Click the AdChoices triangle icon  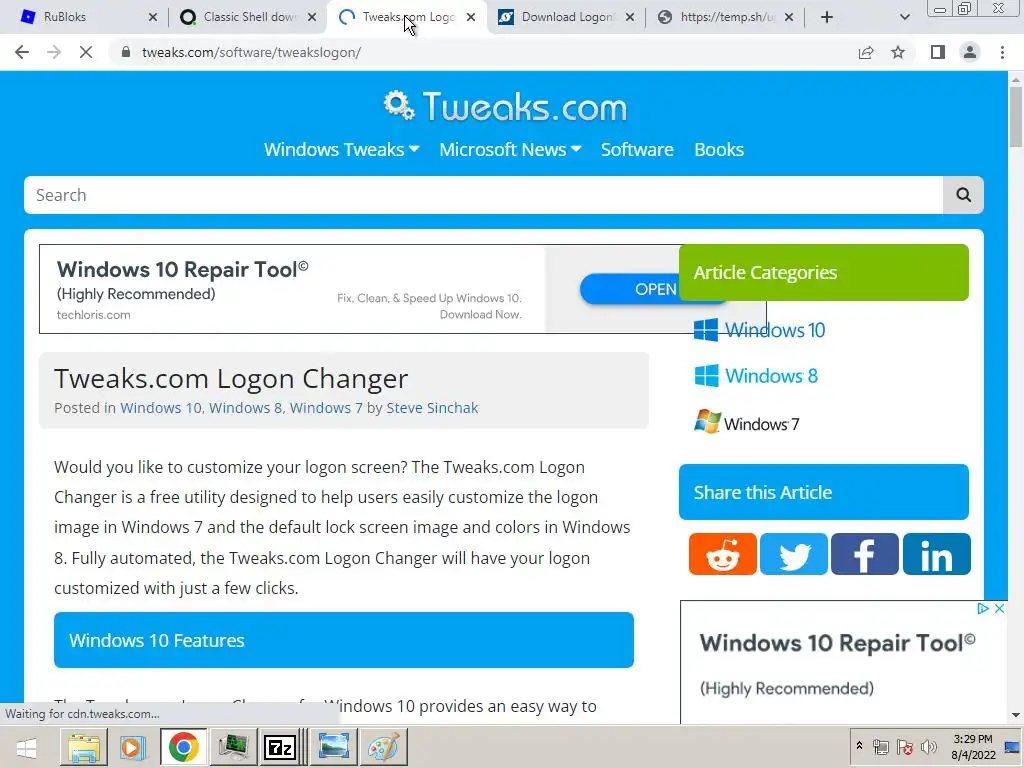tap(983, 609)
